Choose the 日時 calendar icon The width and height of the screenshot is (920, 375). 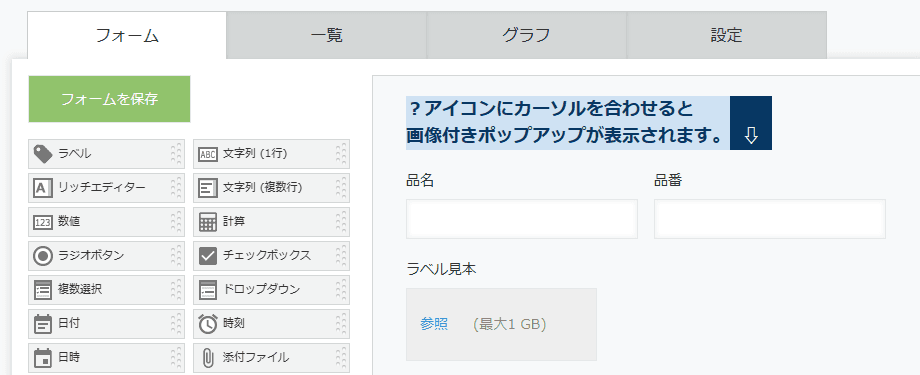point(43,358)
